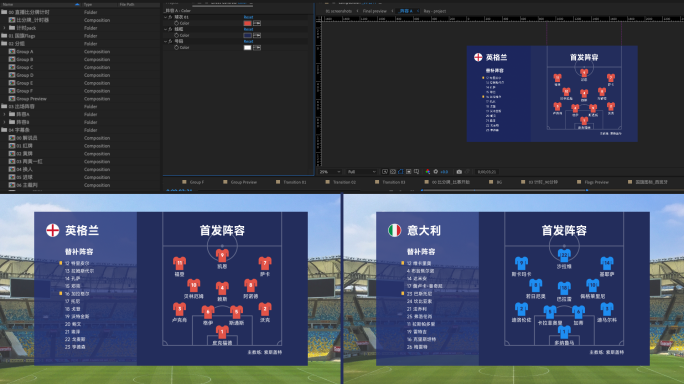Click the show channel RGB color icon

[x=428, y=172]
